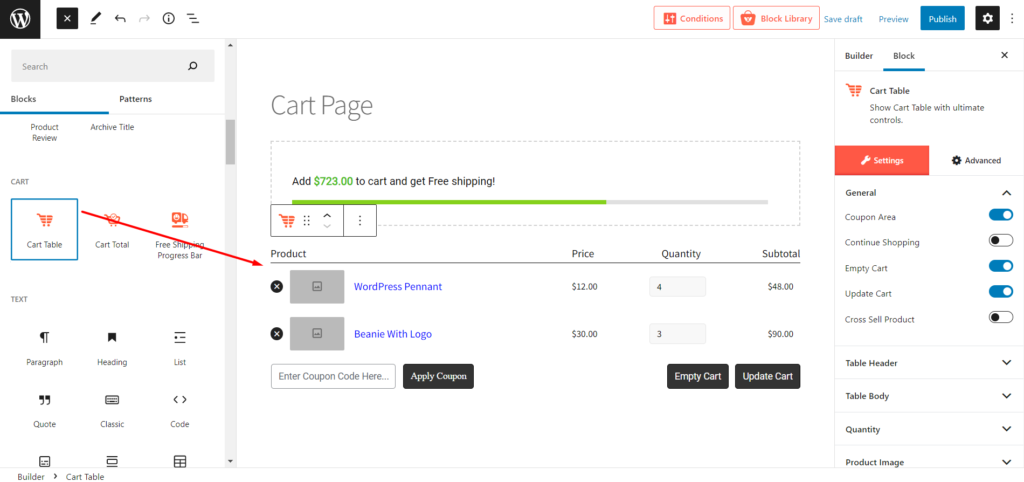The height and width of the screenshot is (482, 1024).
Task: Expand the Table Body section
Action: pos(929,396)
